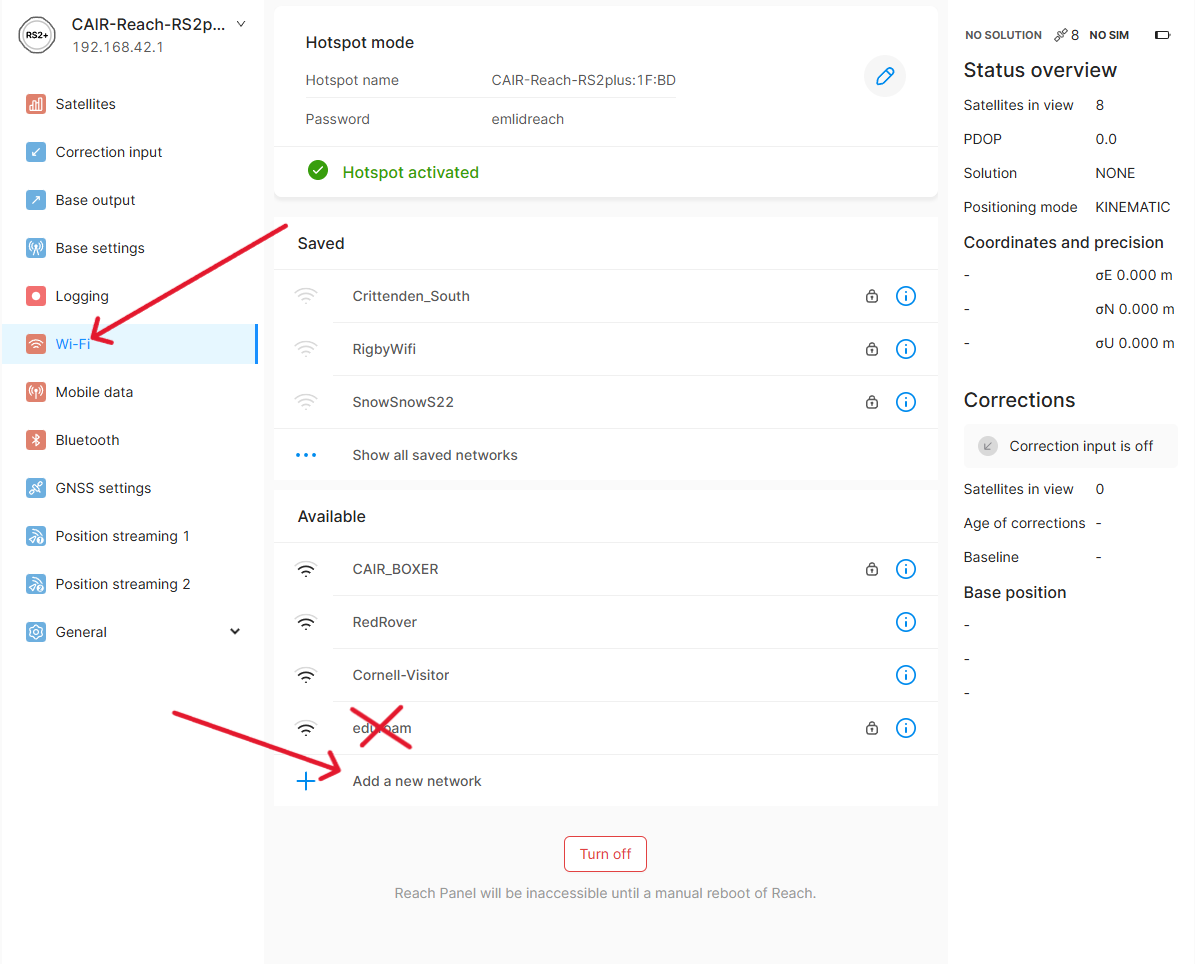
Task: Click the three-dots icon beside Show all saved
Action: (306, 455)
